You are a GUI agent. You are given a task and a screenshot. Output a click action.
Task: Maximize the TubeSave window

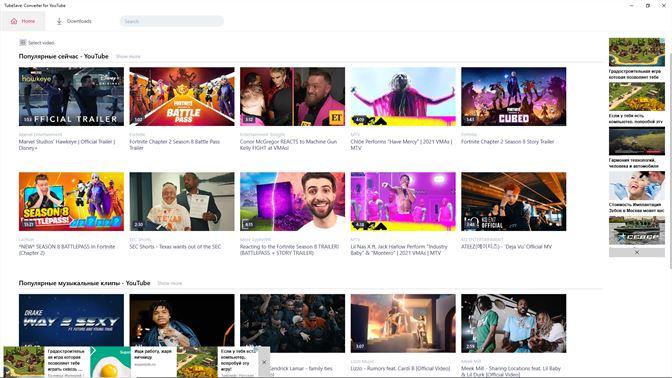(648, 6)
